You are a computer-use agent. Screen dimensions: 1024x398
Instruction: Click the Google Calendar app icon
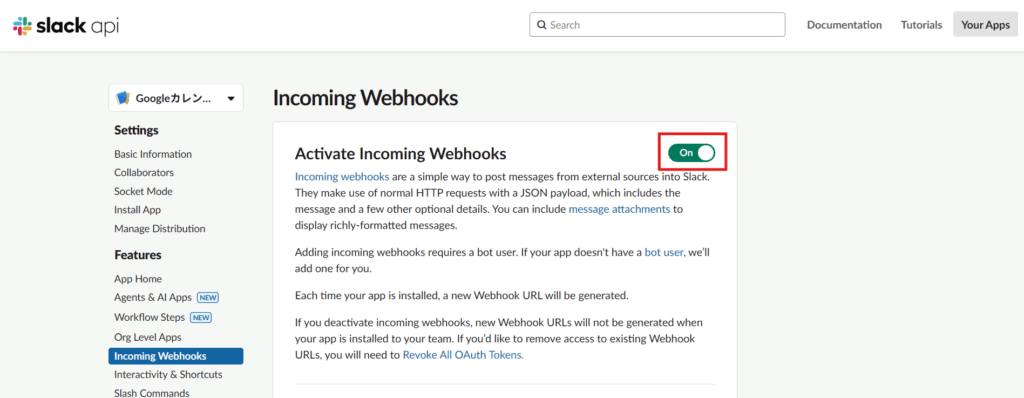(123, 99)
